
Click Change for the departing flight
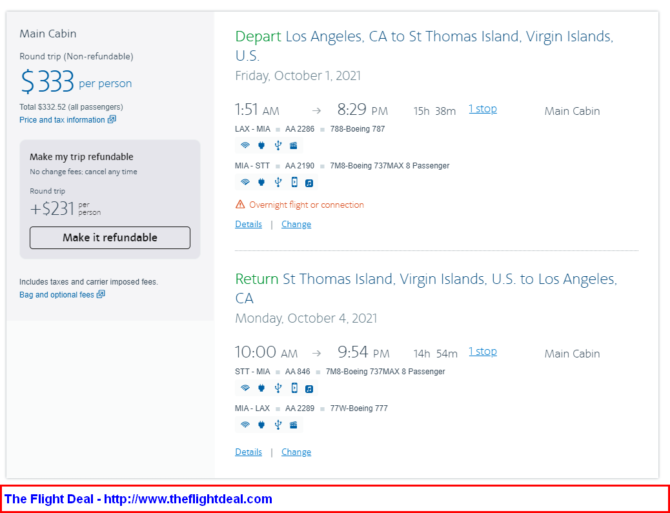coord(296,224)
